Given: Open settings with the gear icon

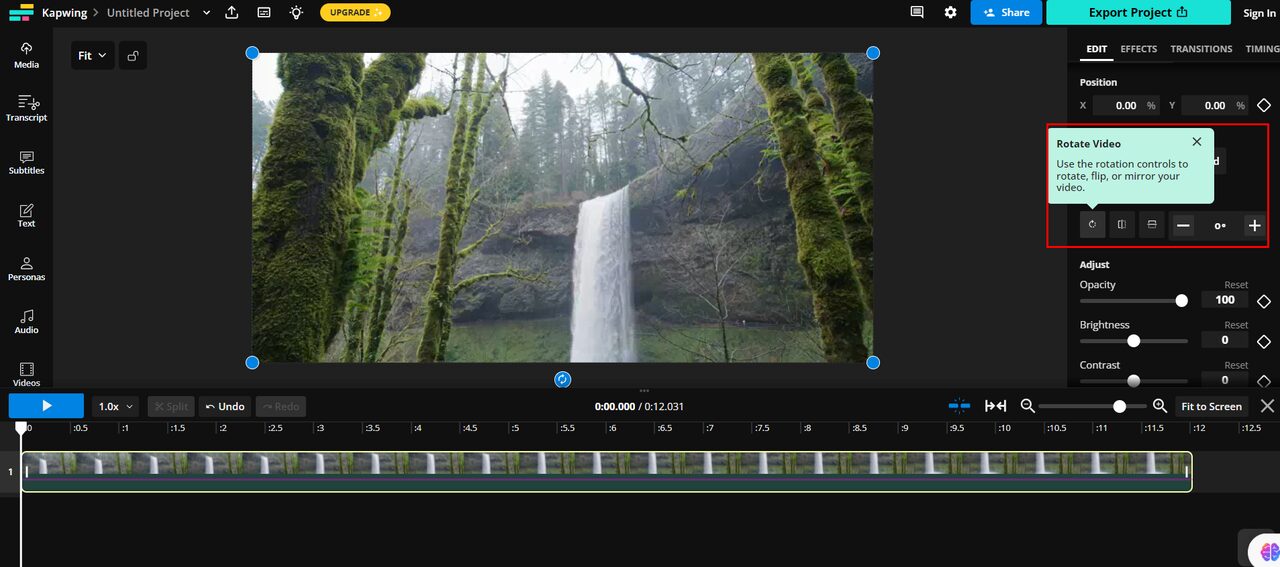Looking at the screenshot, I should click(x=950, y=13).
